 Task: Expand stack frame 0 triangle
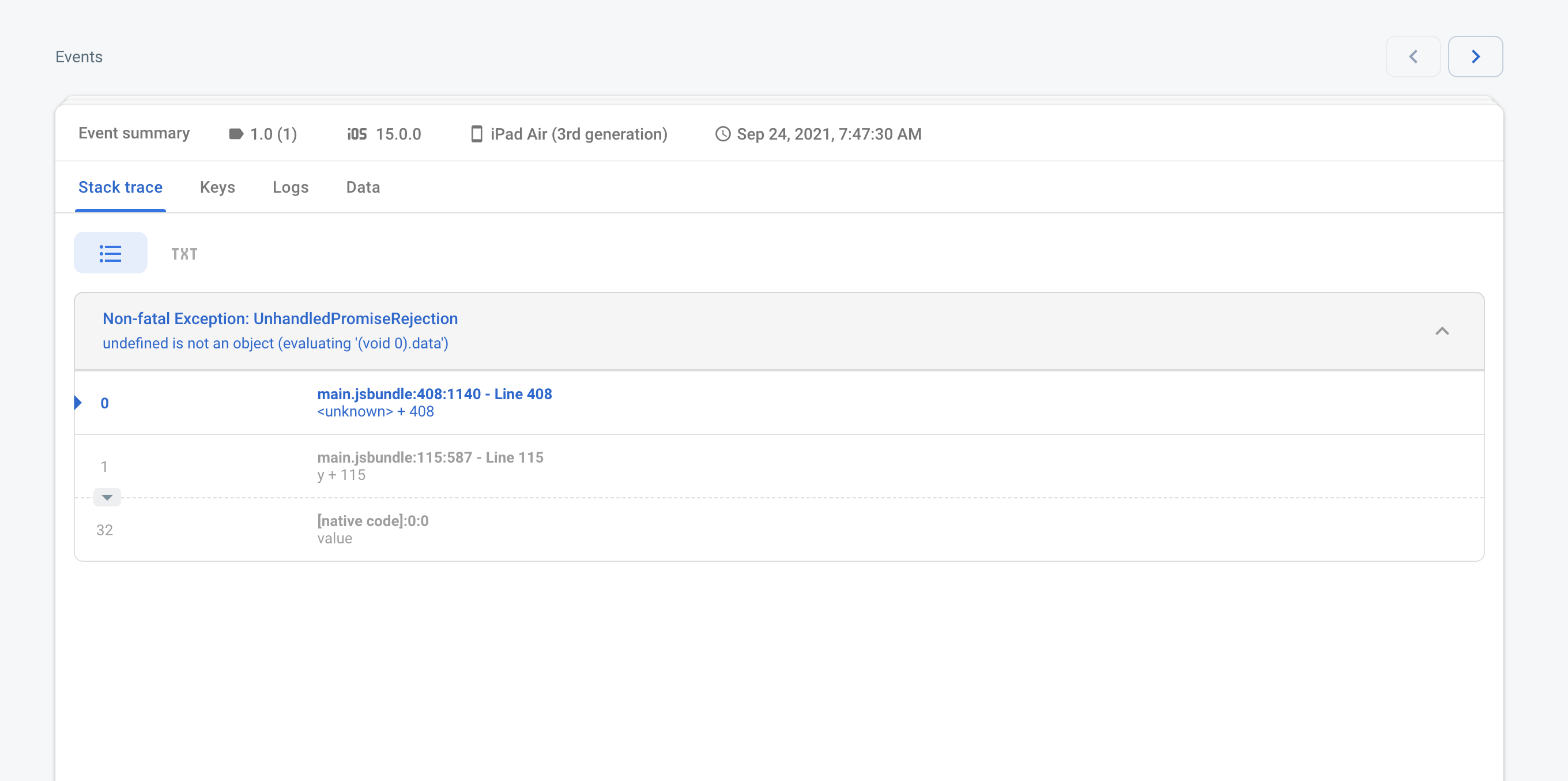click(x=78, y=403)
